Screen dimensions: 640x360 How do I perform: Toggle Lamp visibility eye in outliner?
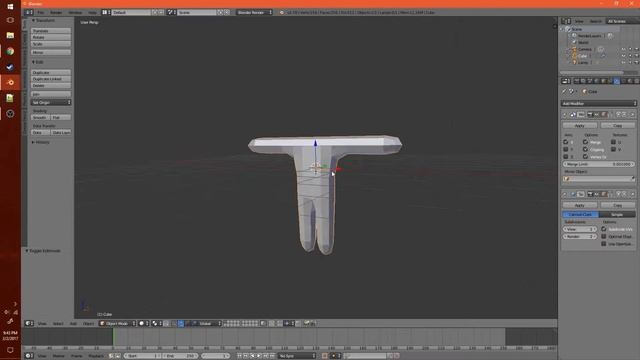click(x=623, y=62)
